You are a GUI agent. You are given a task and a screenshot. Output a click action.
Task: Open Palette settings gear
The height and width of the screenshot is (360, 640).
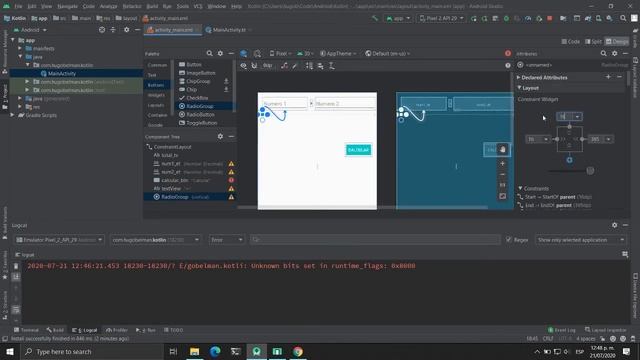(220, 53)
